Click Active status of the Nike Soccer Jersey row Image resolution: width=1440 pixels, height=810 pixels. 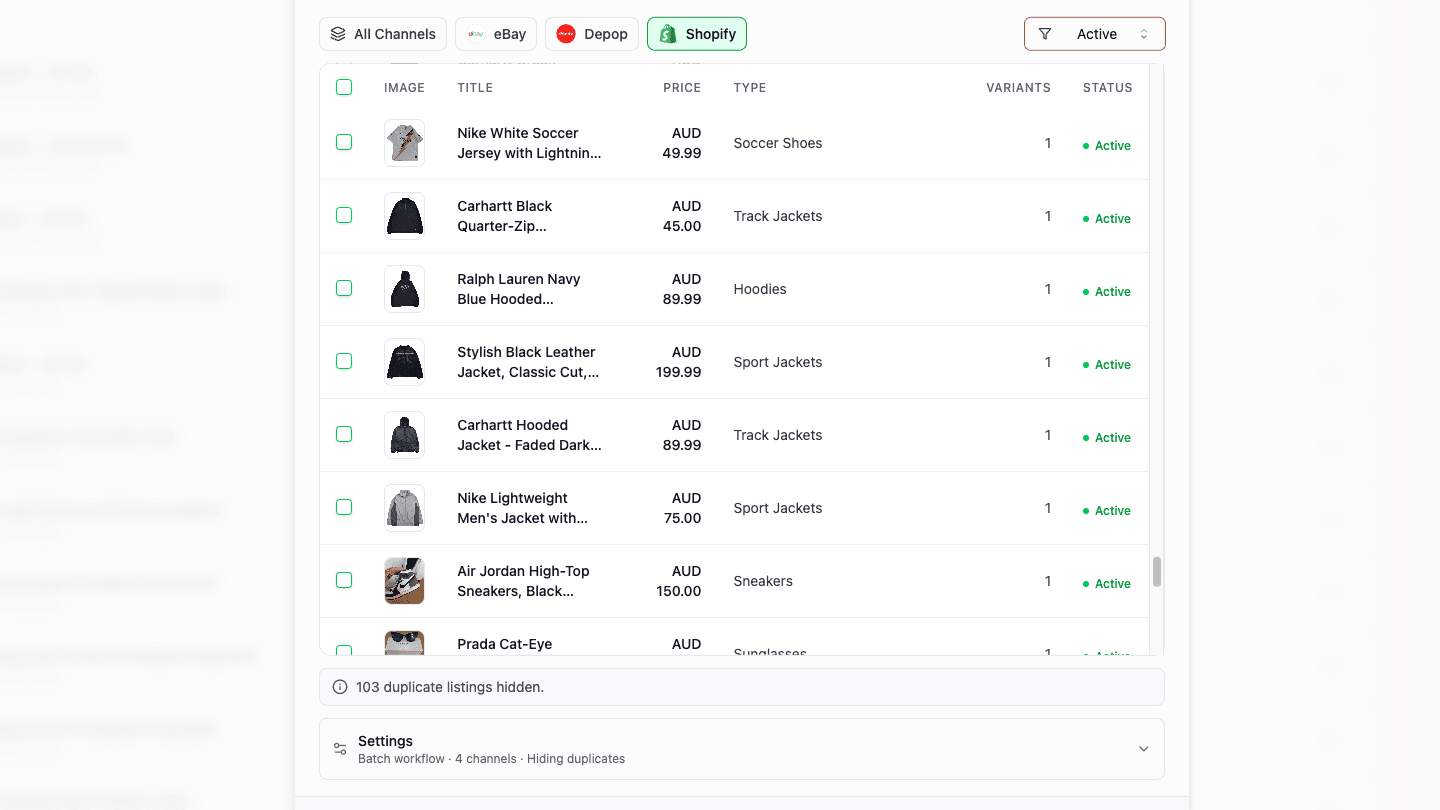[x=1107, y=146]
